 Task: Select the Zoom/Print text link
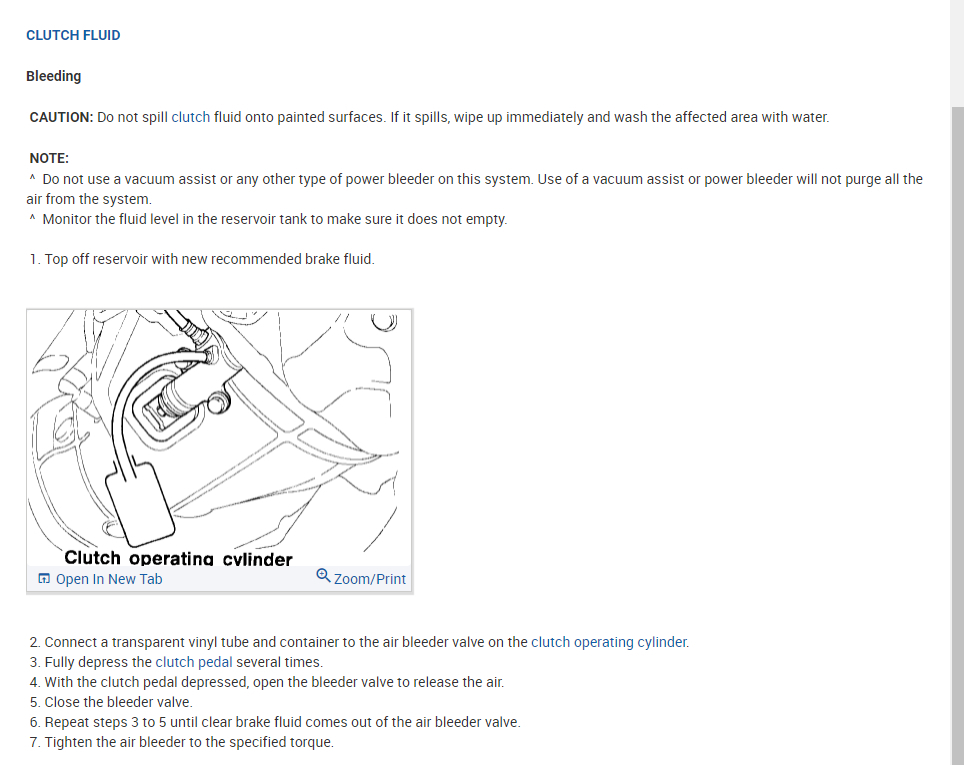tap(369, 579)
